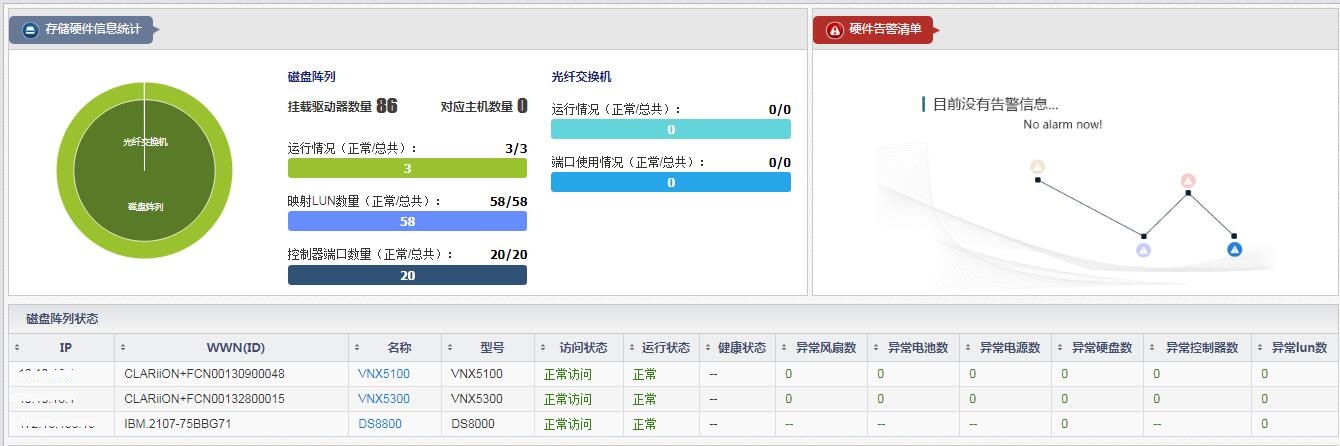Image resolution: width=1340 pixels, height=446 pixels.
Task: Click the 异常硬盘数 column header
Action: [x=1101, y=348]
